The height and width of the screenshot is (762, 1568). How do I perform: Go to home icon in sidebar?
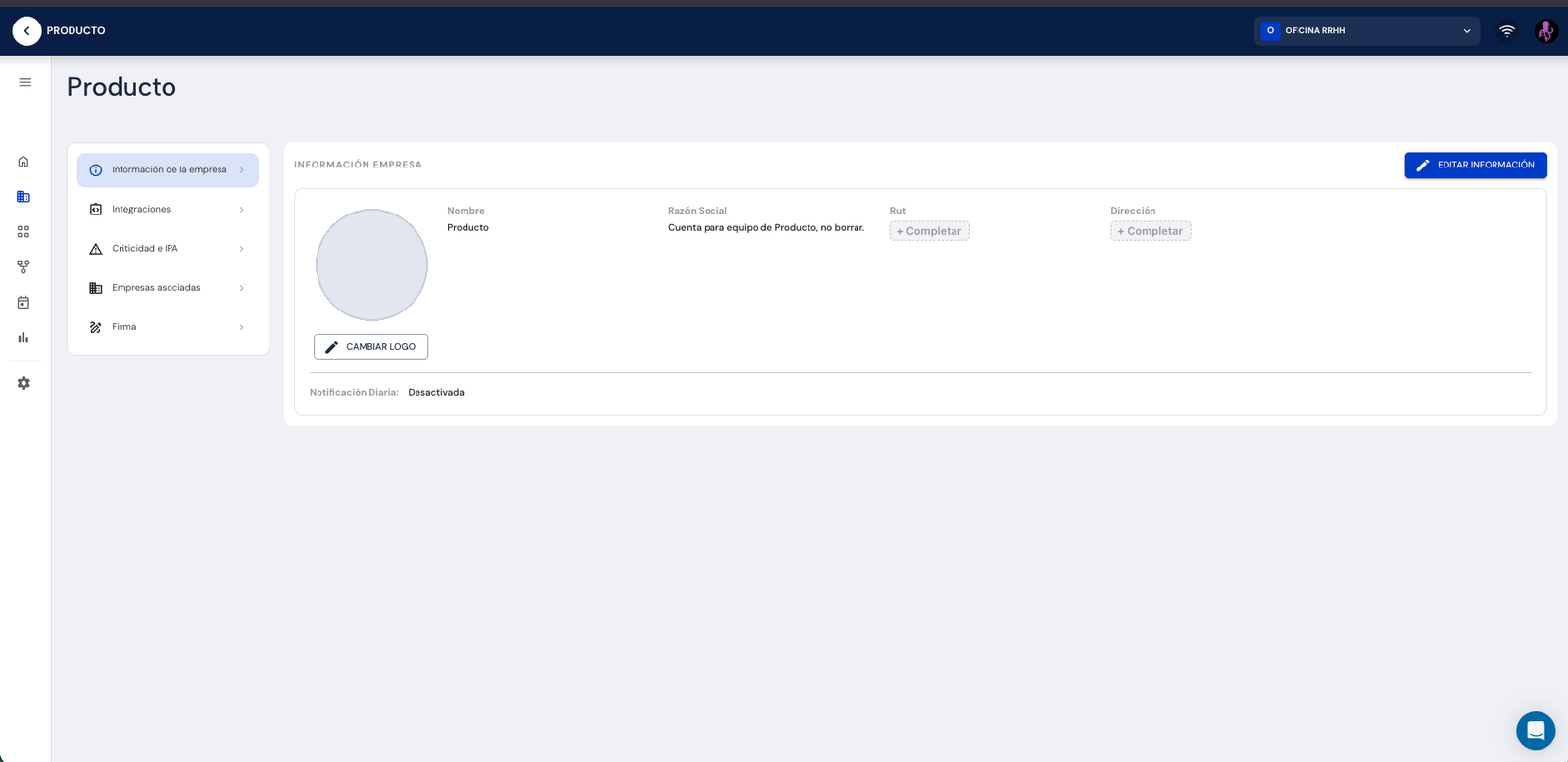[x=24, y=162]
